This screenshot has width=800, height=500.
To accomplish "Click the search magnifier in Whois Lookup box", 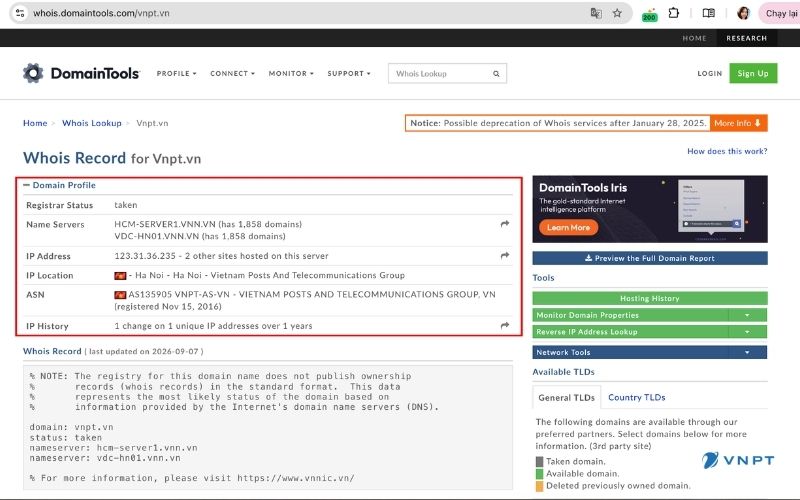I will pyautogui.click(x=496, y=73).
